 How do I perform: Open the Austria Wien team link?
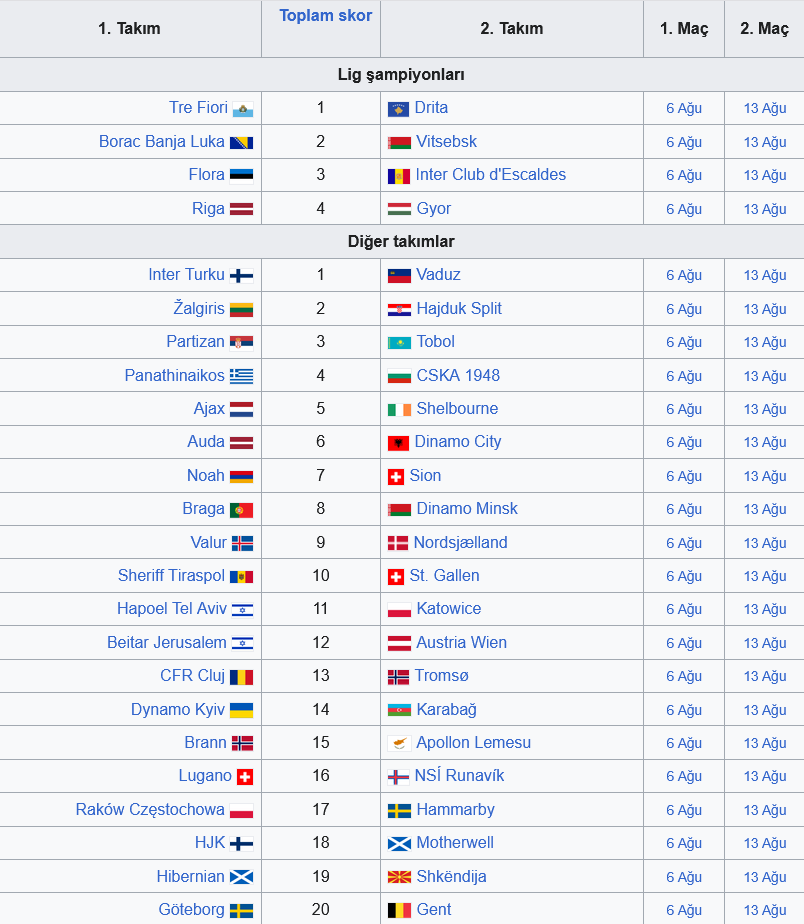[x=462, y=642]
